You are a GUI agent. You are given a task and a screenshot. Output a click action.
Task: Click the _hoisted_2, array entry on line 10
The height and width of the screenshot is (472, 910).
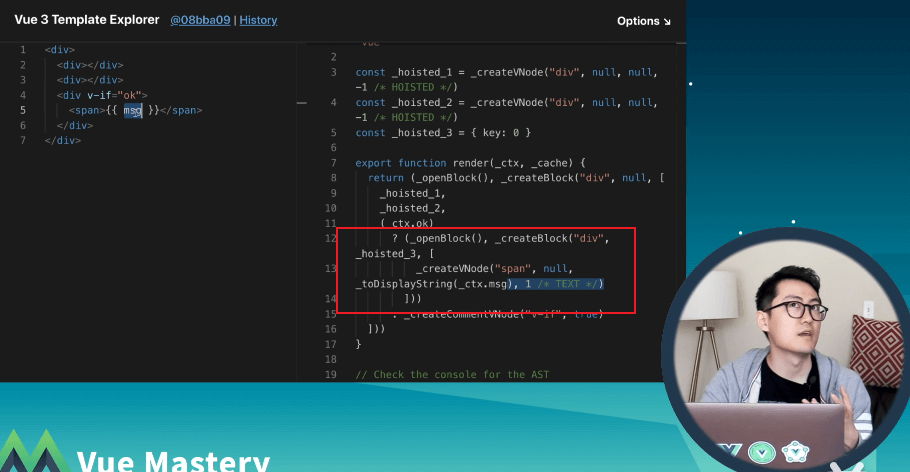click(413, 208)
